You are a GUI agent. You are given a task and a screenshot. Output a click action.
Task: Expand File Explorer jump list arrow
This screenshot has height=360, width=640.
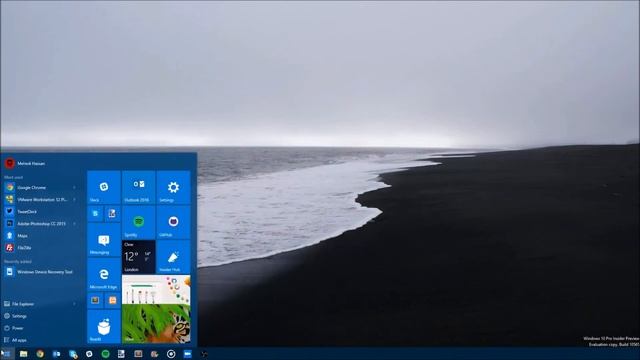tap(74, 304)
